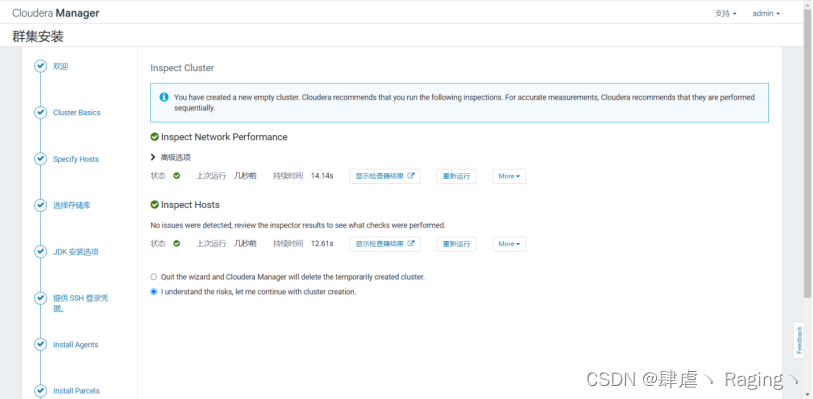
Task: Open the 支持 support menu
Action: pos(725,13)
